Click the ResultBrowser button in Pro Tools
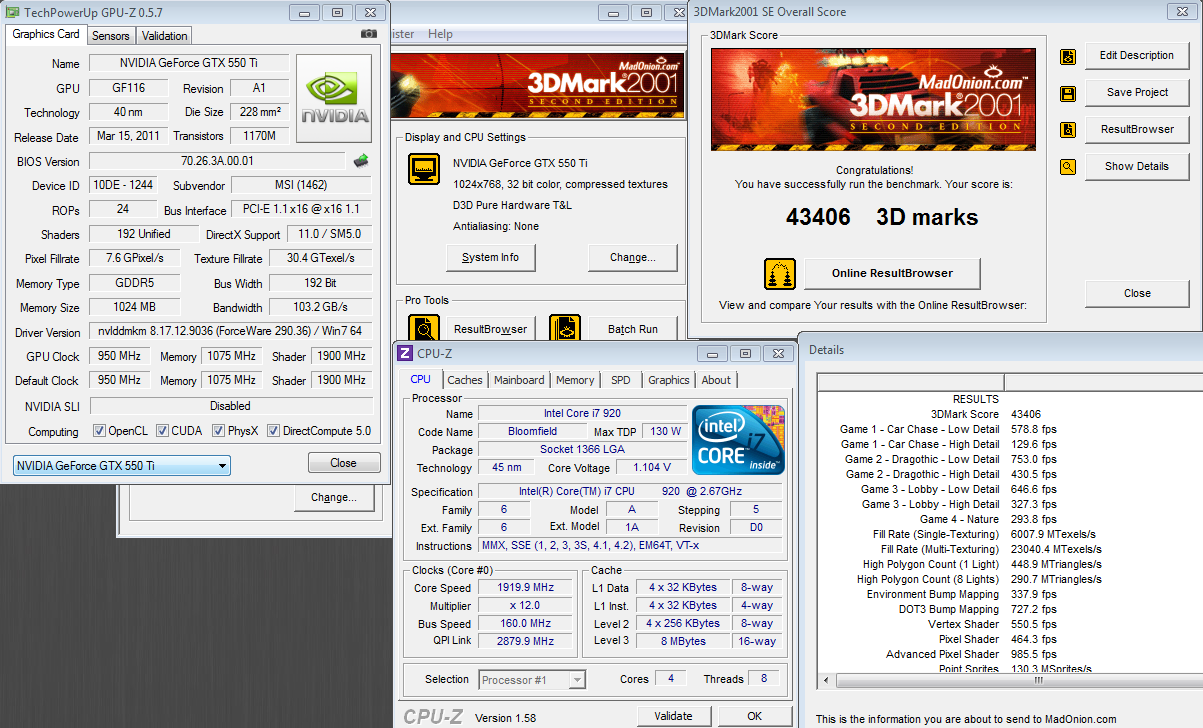Viewport: 1203px width, 728px height. pos(491,329)
